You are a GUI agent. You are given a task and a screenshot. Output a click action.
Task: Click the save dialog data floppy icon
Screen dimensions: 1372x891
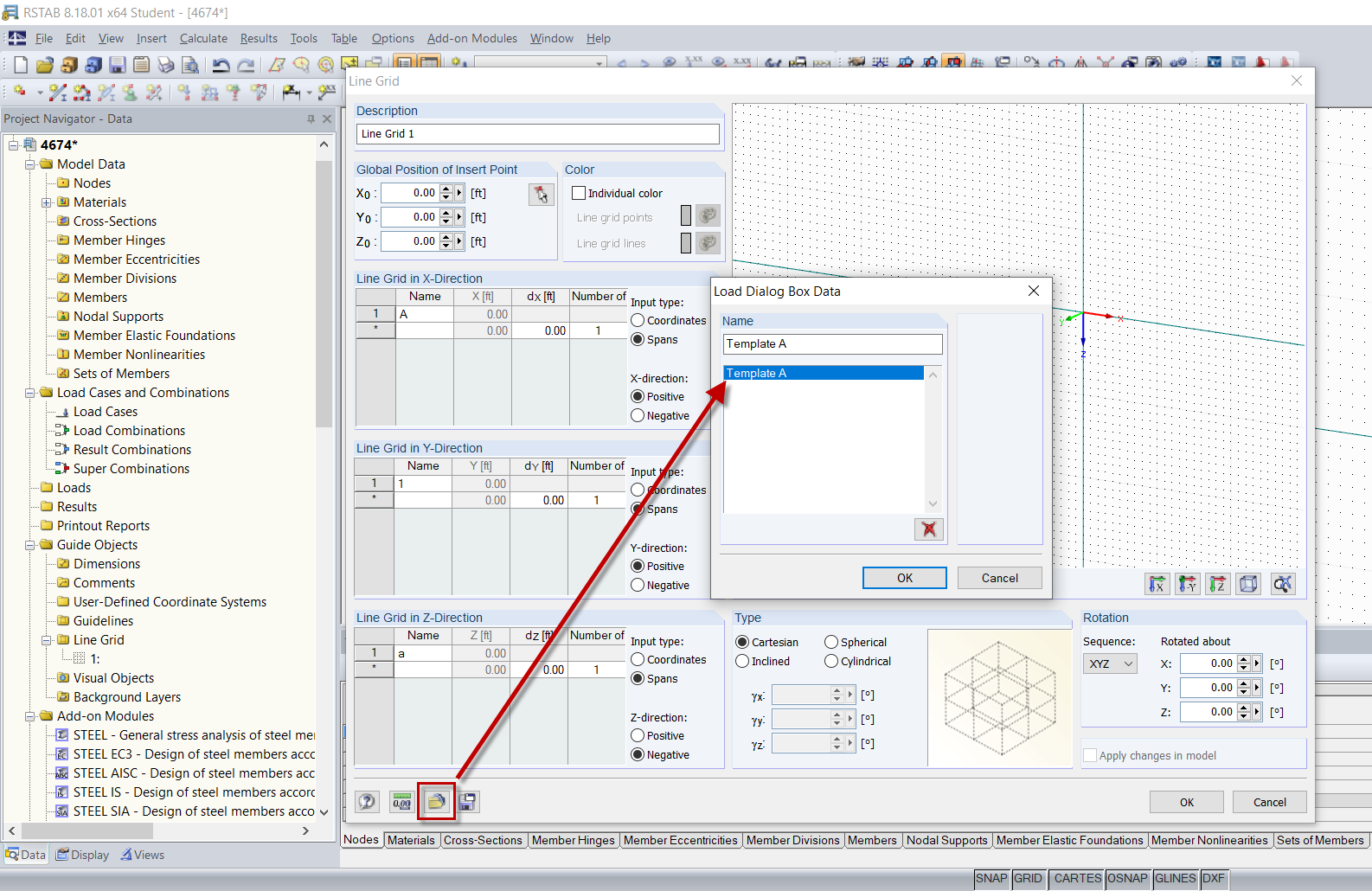pyautogui.click(x=467, y=802)
